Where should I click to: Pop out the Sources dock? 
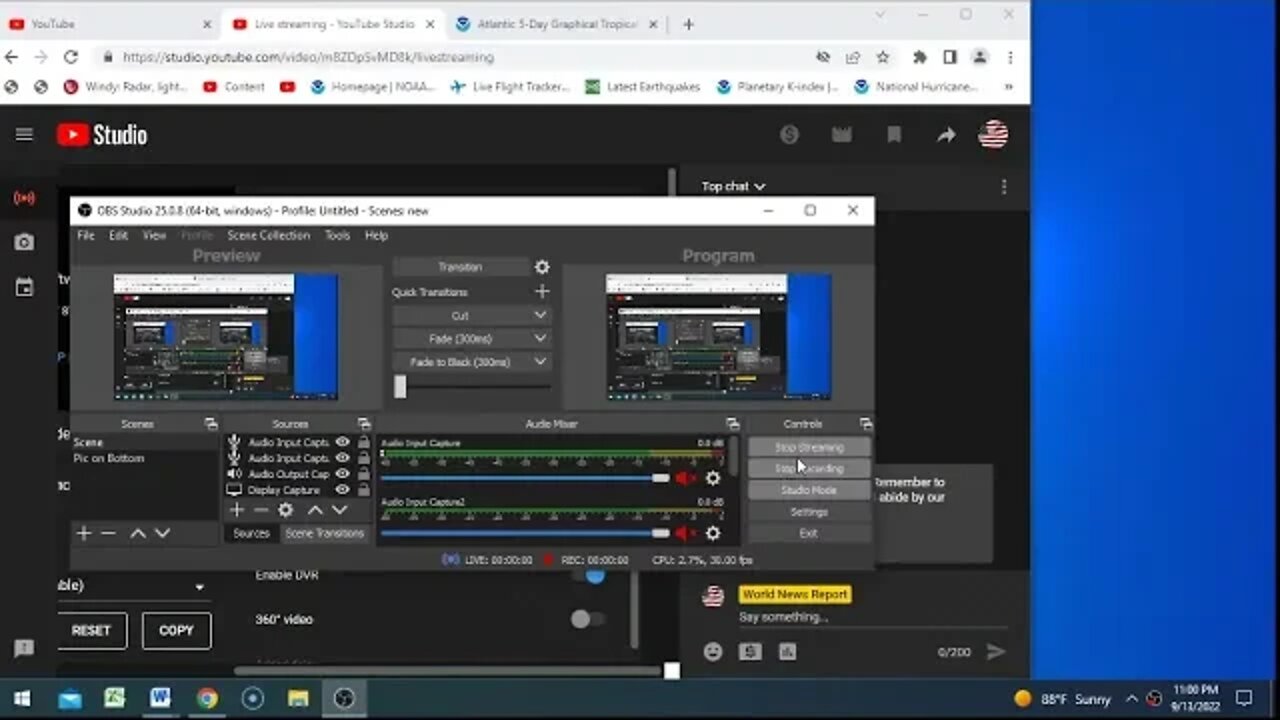364,424
